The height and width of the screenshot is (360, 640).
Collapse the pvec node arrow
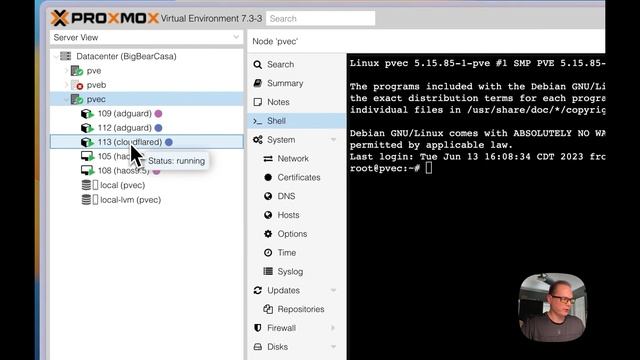[66, 99]
